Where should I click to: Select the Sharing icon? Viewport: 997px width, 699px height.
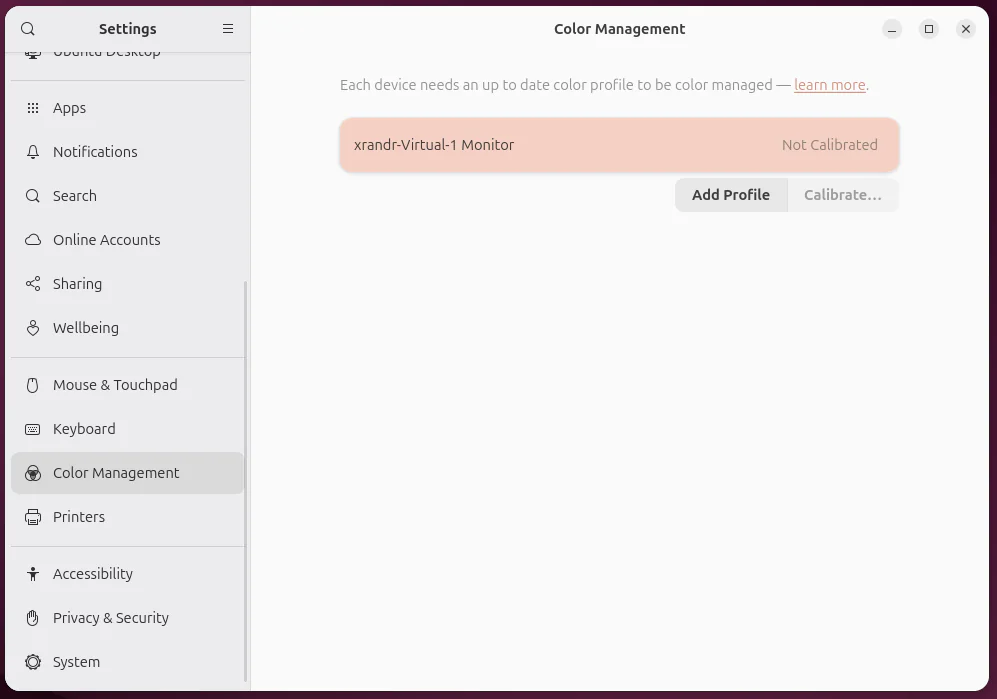pos(32,283)
